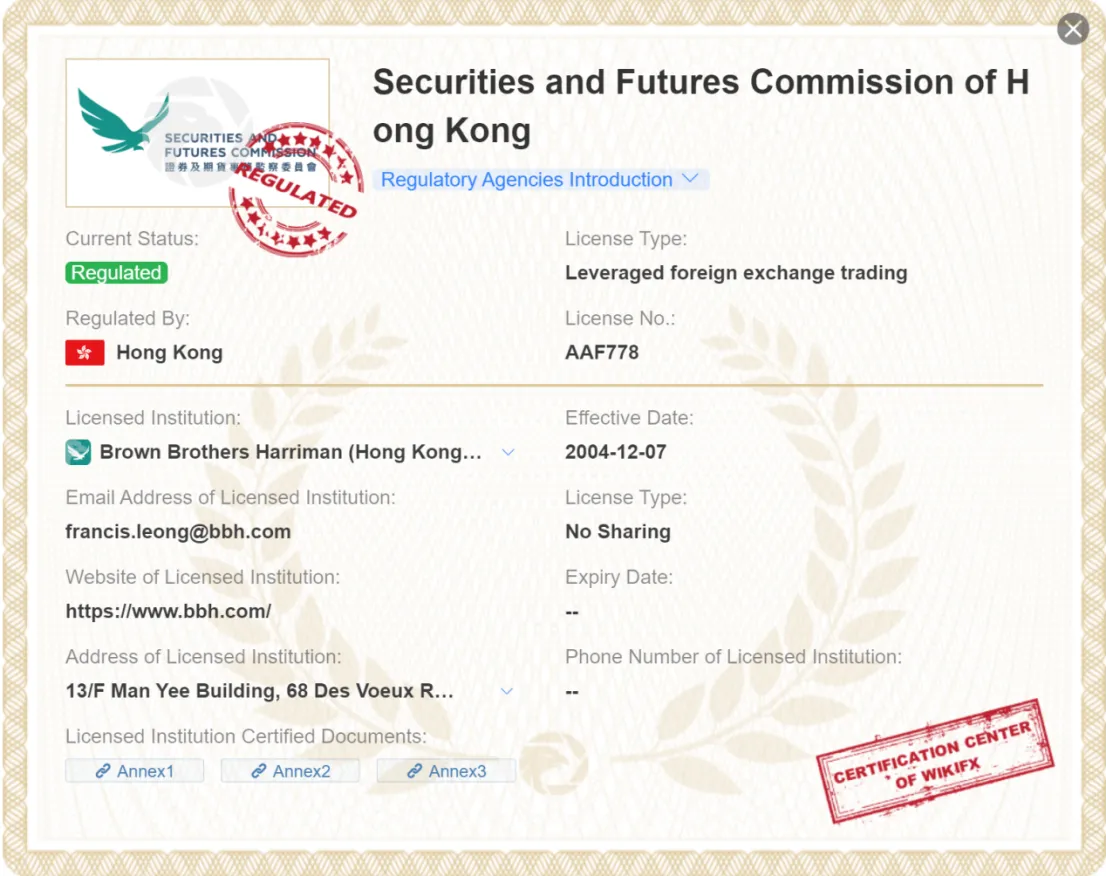
Task: Click the Certification Center of WikiFX stamp
Action: (935, 761)
